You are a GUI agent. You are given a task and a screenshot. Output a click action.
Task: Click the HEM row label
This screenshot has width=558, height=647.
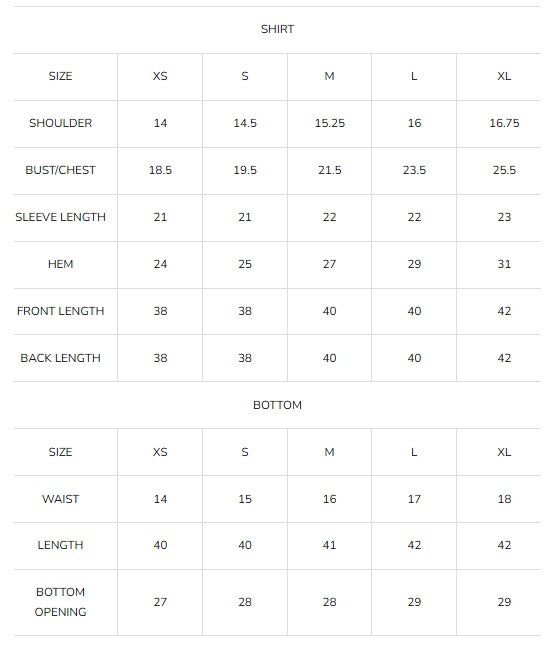[x=61, y=264]
